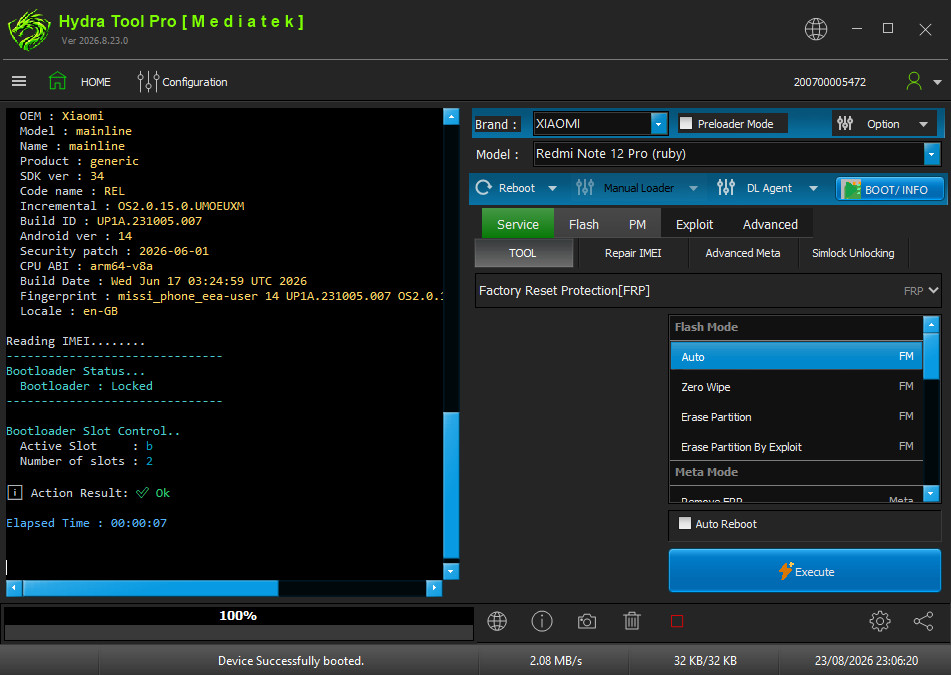Screen dimensions: 951x675
Task: Open the user account dropdown arrow
Action: pos(937,82)
